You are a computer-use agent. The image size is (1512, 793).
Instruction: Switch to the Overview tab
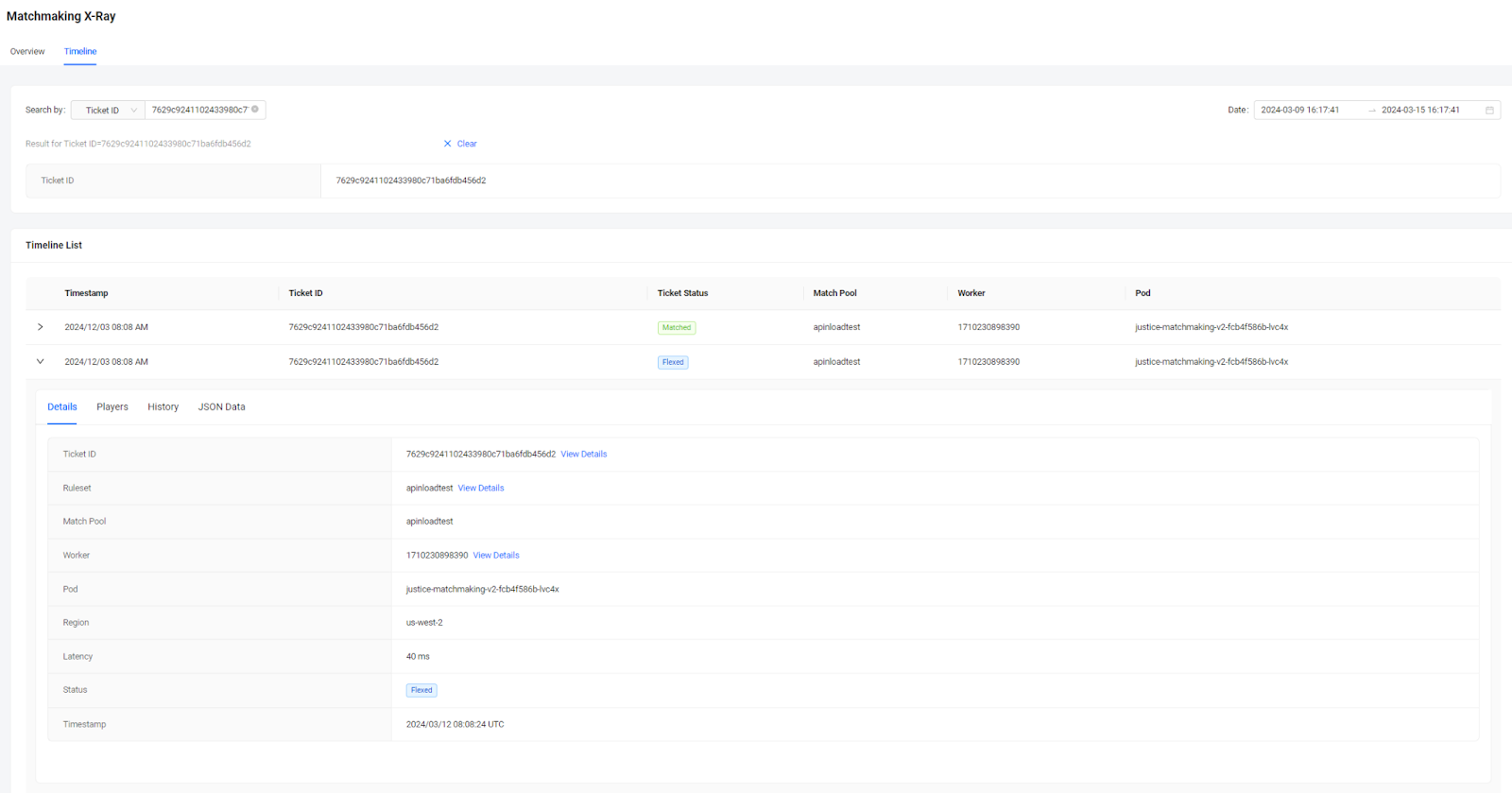pos(27,52)
